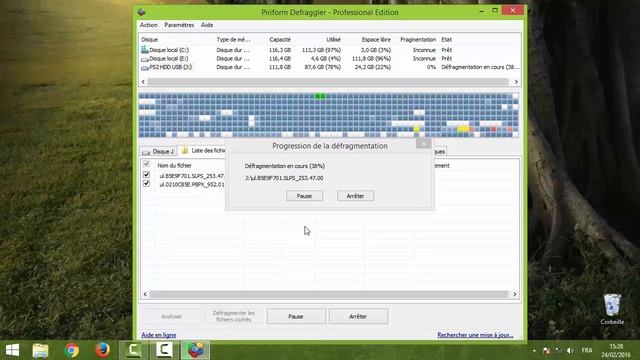Click red block in drive map
Viewport: 640px width, 360px height.
493,129
